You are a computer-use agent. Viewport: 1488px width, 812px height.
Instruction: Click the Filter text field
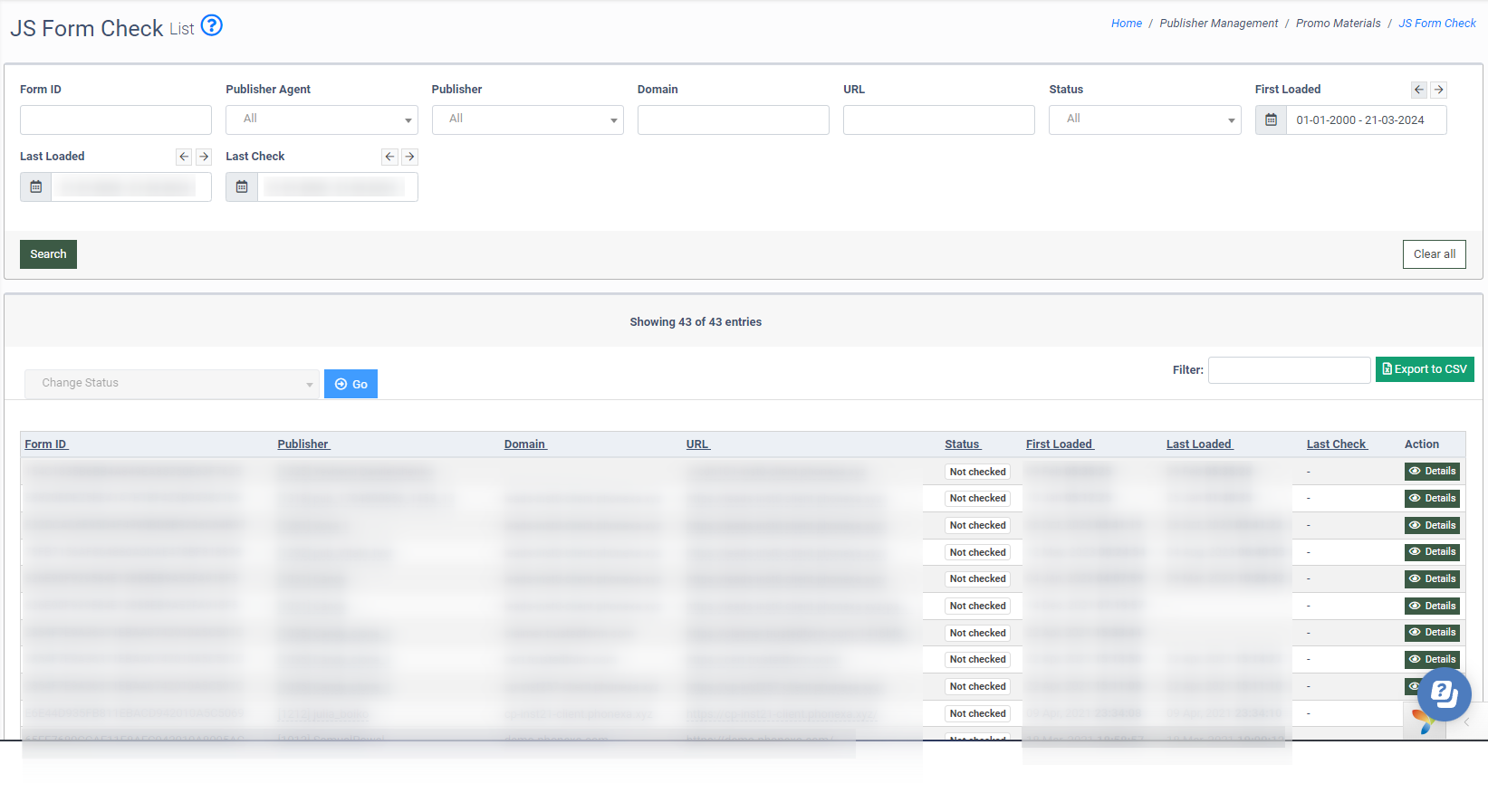(1289, 370)
